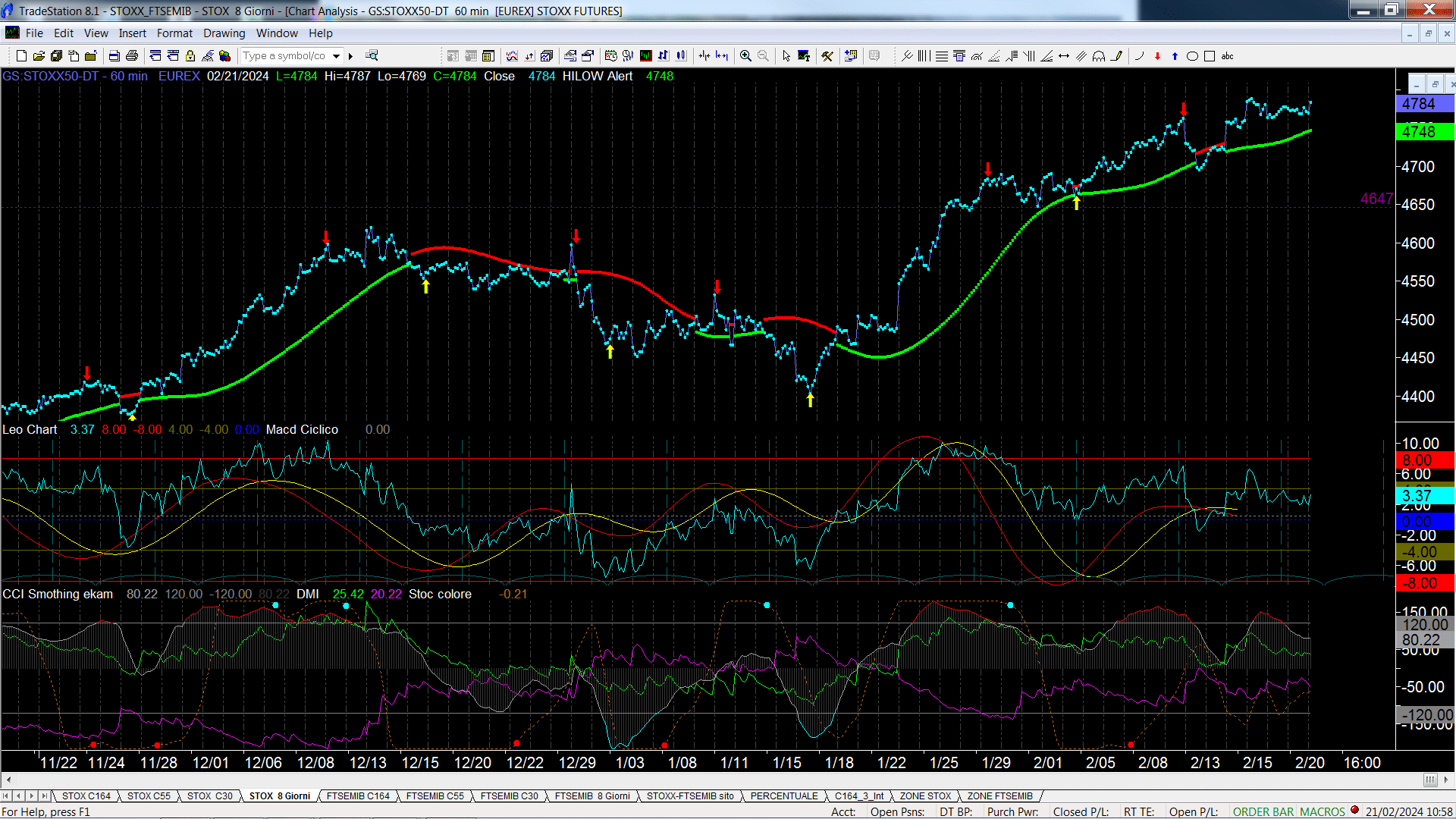
Task: Toggle ORDER BAR in status bar
Action: [1263, 811]
